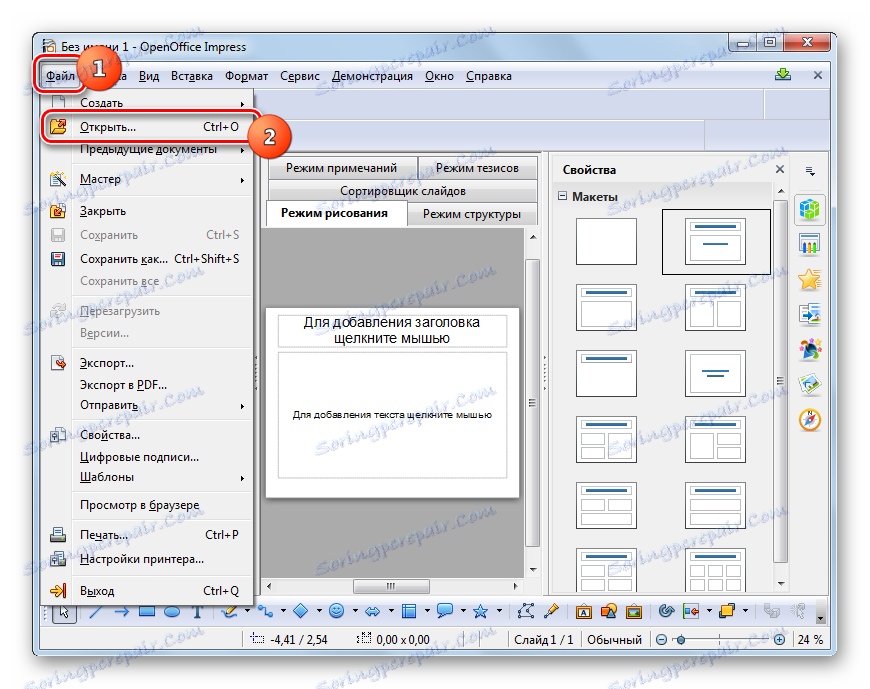Expand the Curve tool dropdown arrow
Viewport: 870px width, 689px height.
point(247,611)
